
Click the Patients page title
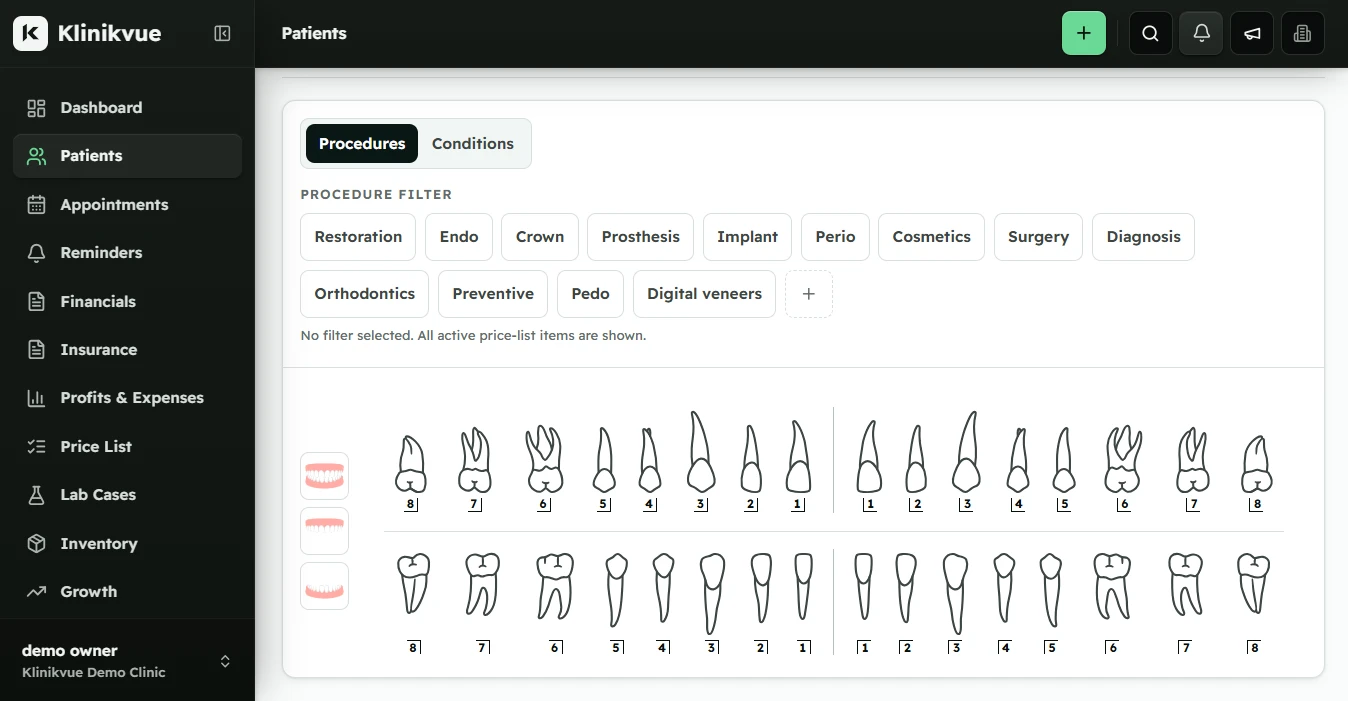click(314, 33)
